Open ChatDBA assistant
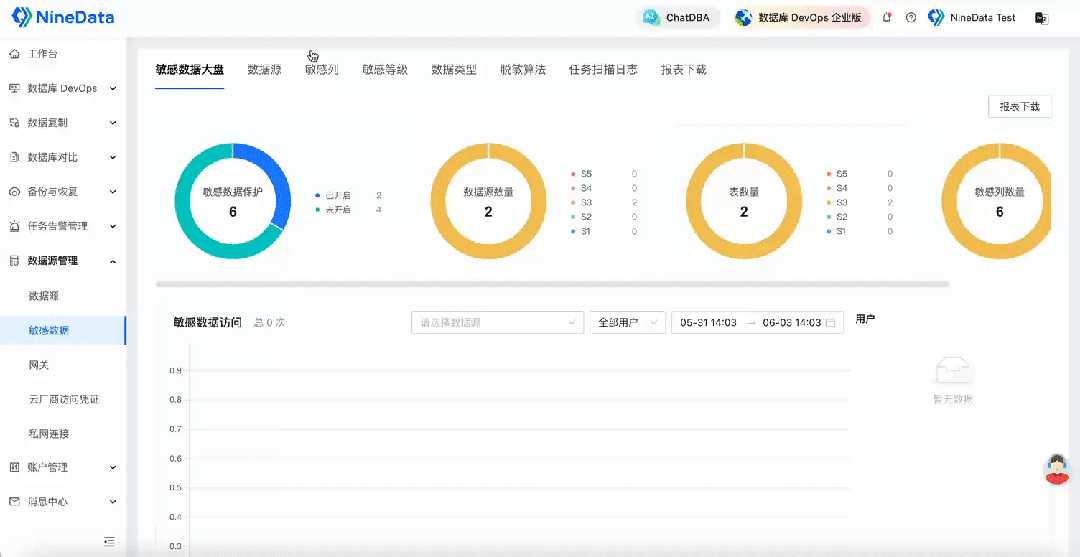The image size is (1080, 557). (679, 18)
